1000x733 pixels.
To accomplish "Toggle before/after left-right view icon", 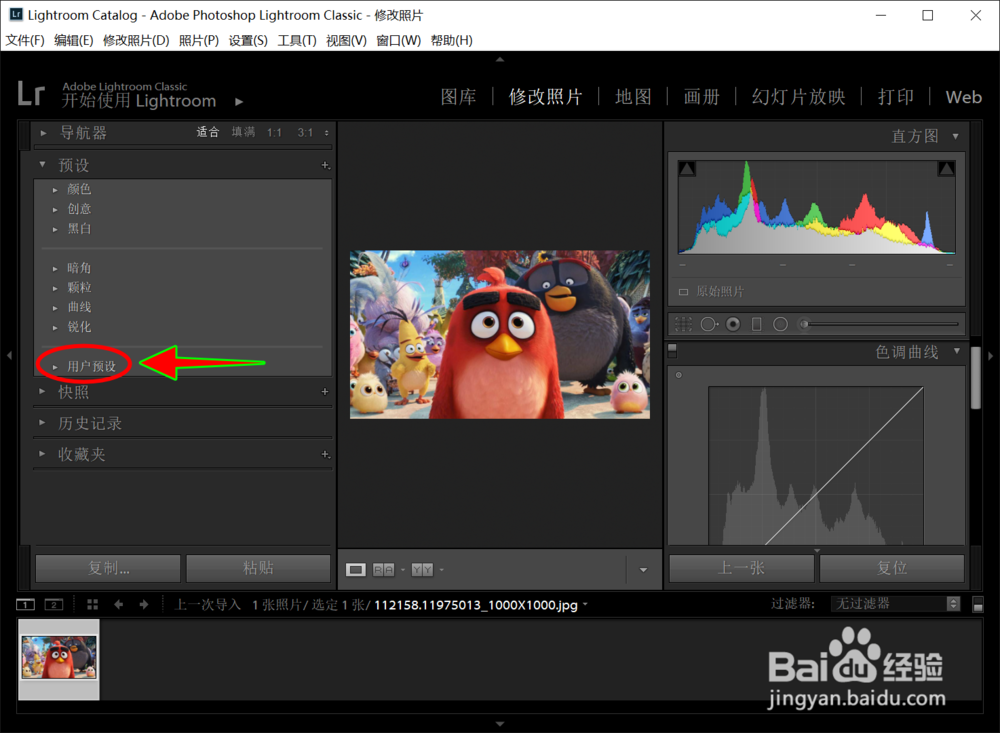I will [x=383, y=570].
